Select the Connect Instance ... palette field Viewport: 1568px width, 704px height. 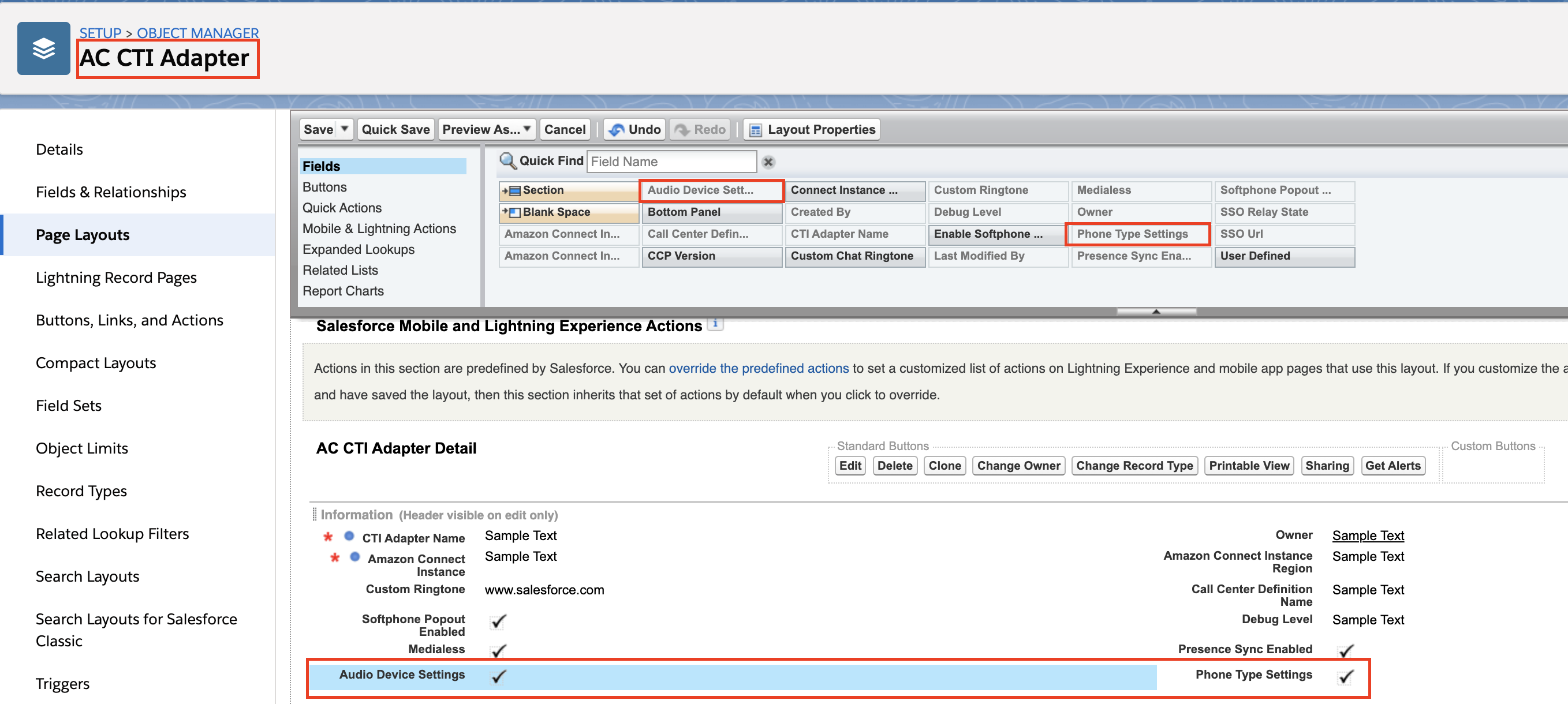click(x=854, y=190)
